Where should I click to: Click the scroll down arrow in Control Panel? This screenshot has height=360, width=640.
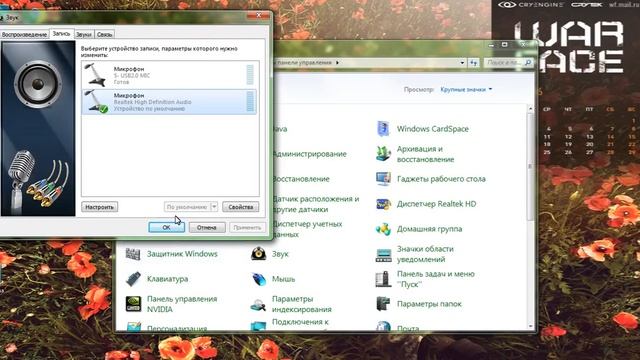(x=530, y=327)
